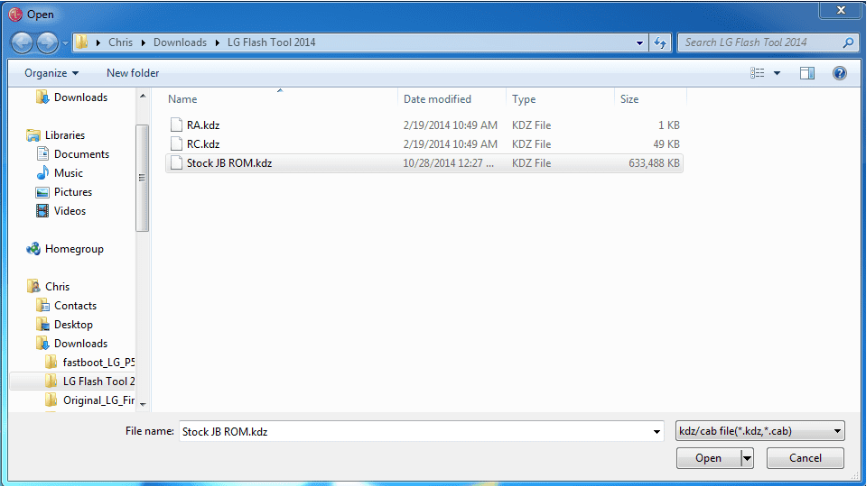867x486 pixels.
Task: Click the sidebar scroll down arrow
Action: 143,405
